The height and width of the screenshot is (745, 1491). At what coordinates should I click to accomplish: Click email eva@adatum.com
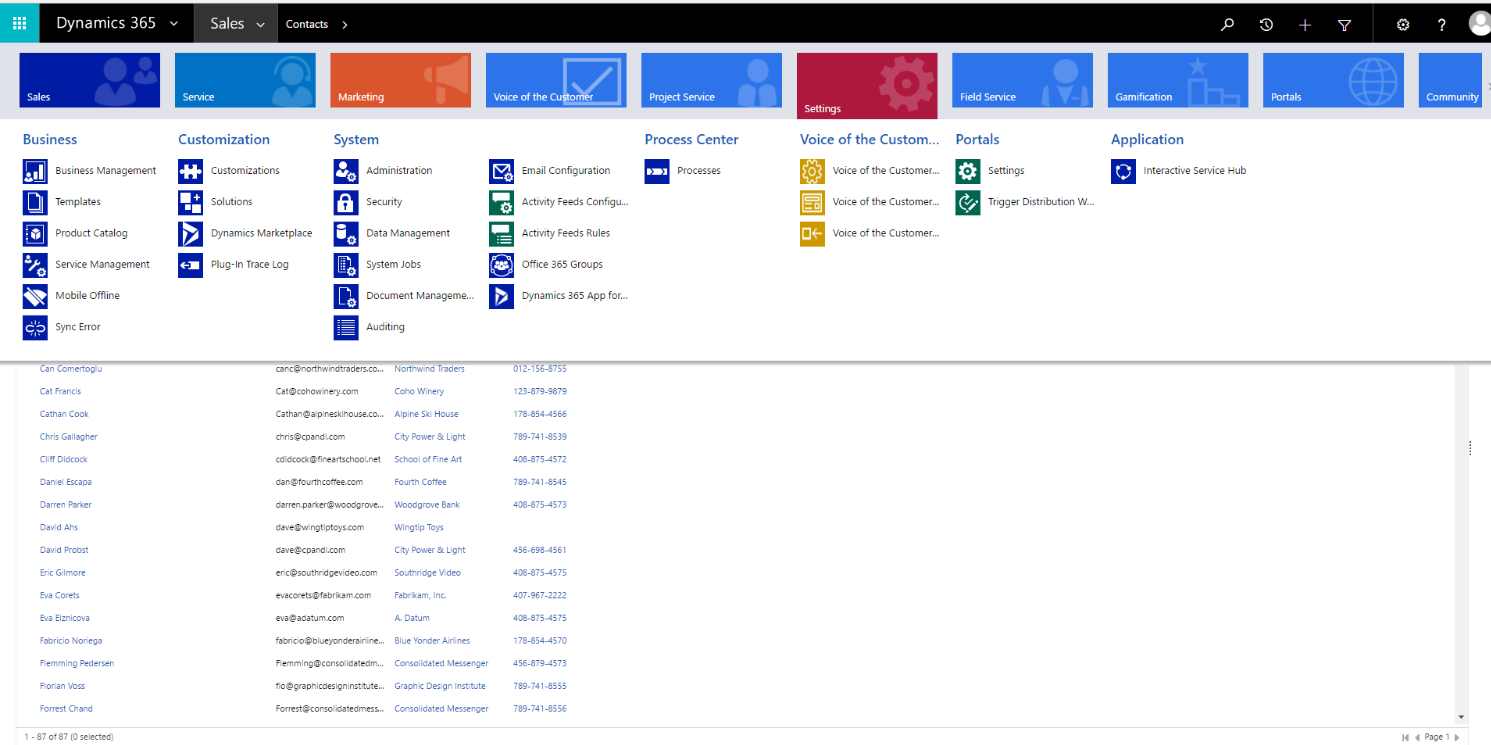(x=310, y=618)
